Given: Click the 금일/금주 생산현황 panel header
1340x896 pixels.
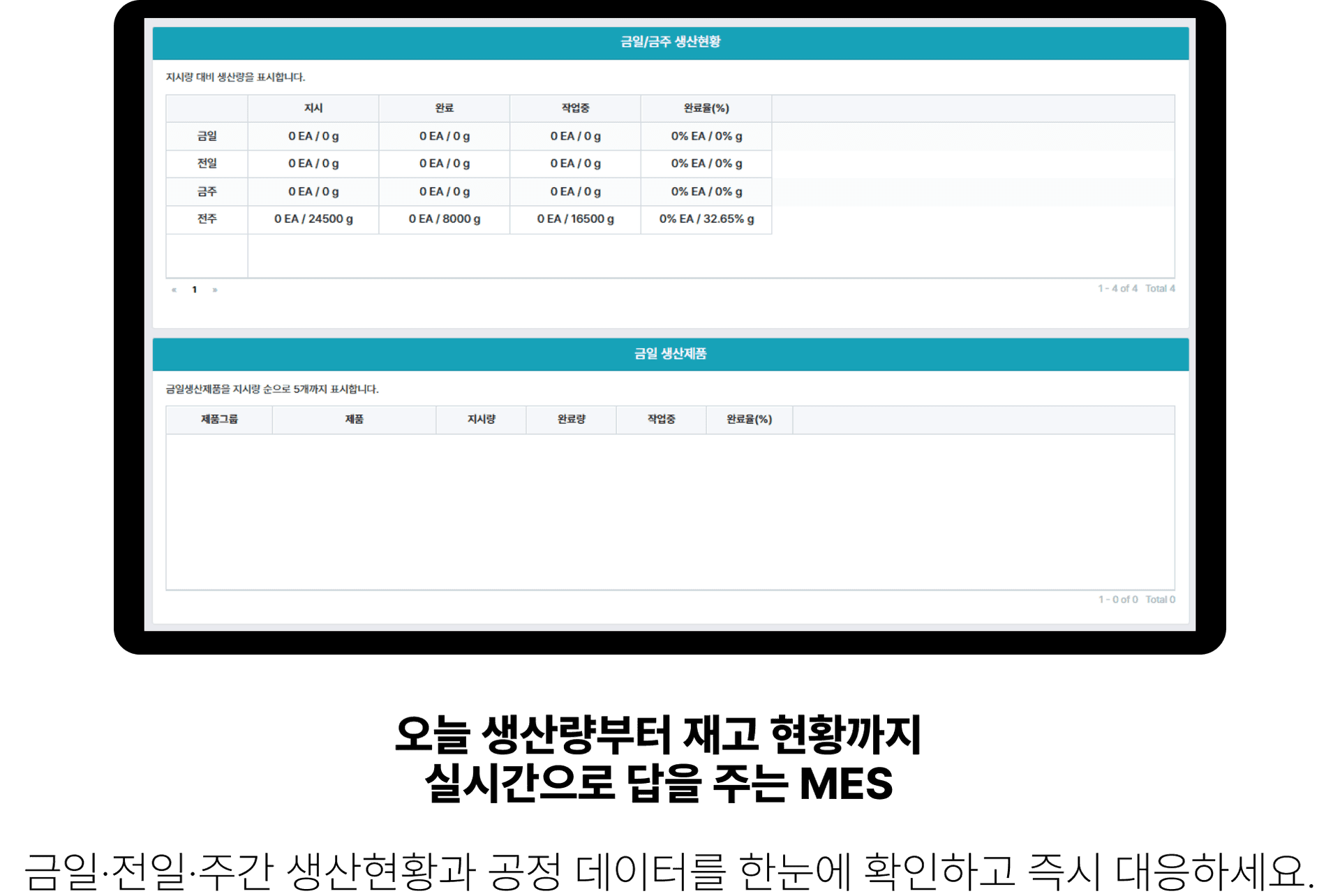Looking at the screenshot, I should pos(671,43).
